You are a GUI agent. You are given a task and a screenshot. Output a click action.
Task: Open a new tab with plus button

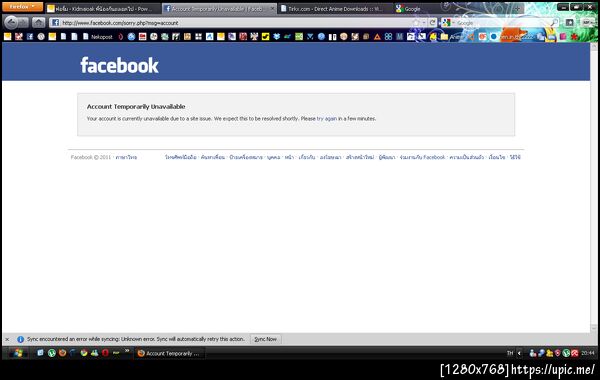click(x=517, y=8)
